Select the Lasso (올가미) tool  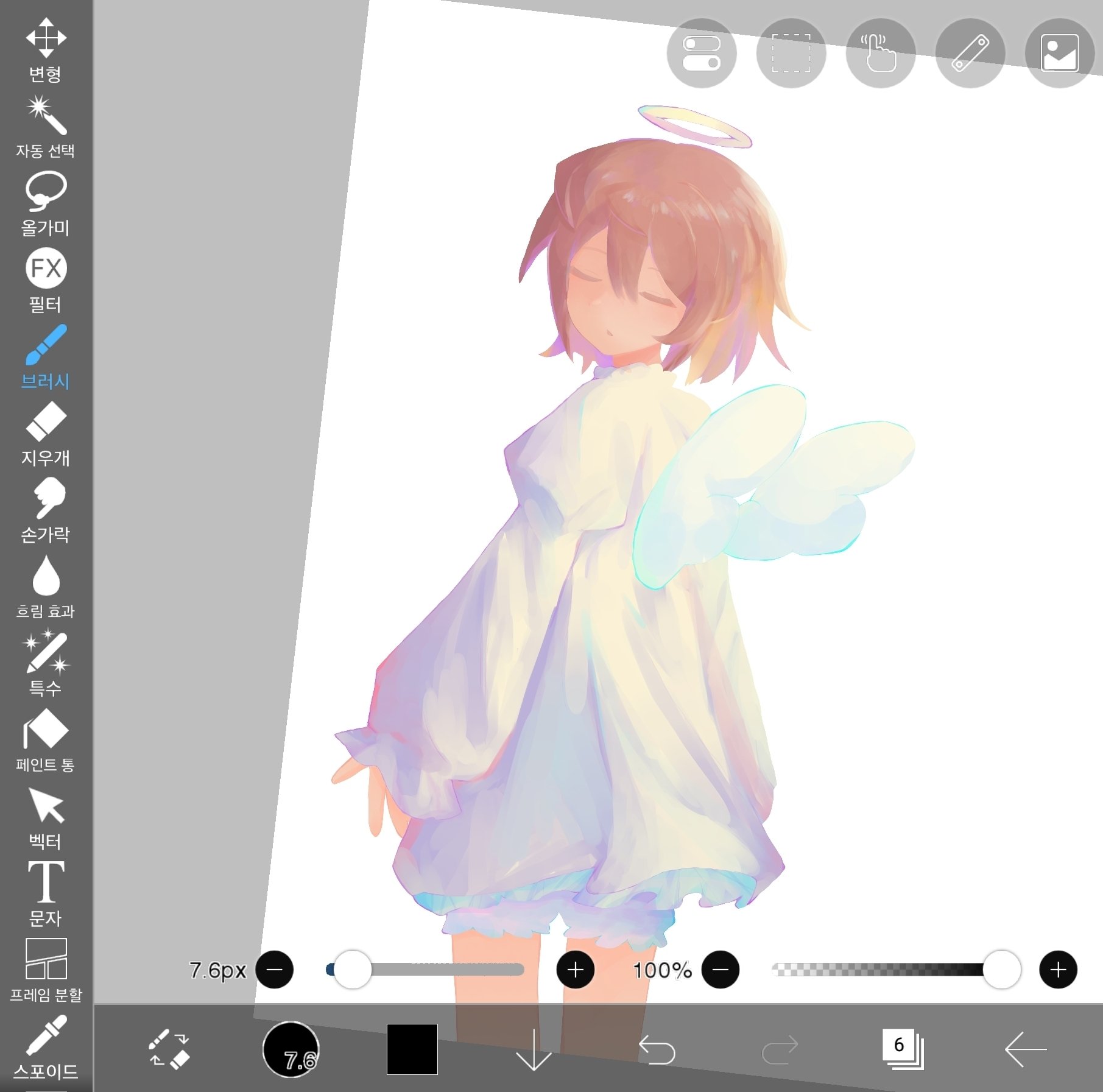coord(46,203)
